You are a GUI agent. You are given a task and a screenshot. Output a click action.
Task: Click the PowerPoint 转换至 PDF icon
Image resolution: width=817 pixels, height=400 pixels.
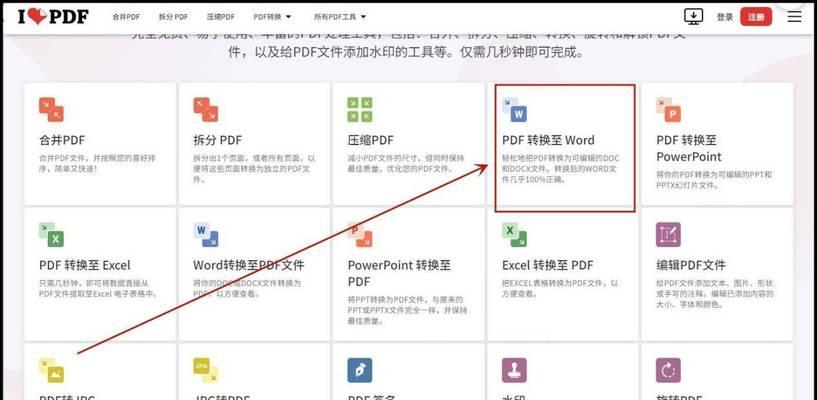[360, 234]
